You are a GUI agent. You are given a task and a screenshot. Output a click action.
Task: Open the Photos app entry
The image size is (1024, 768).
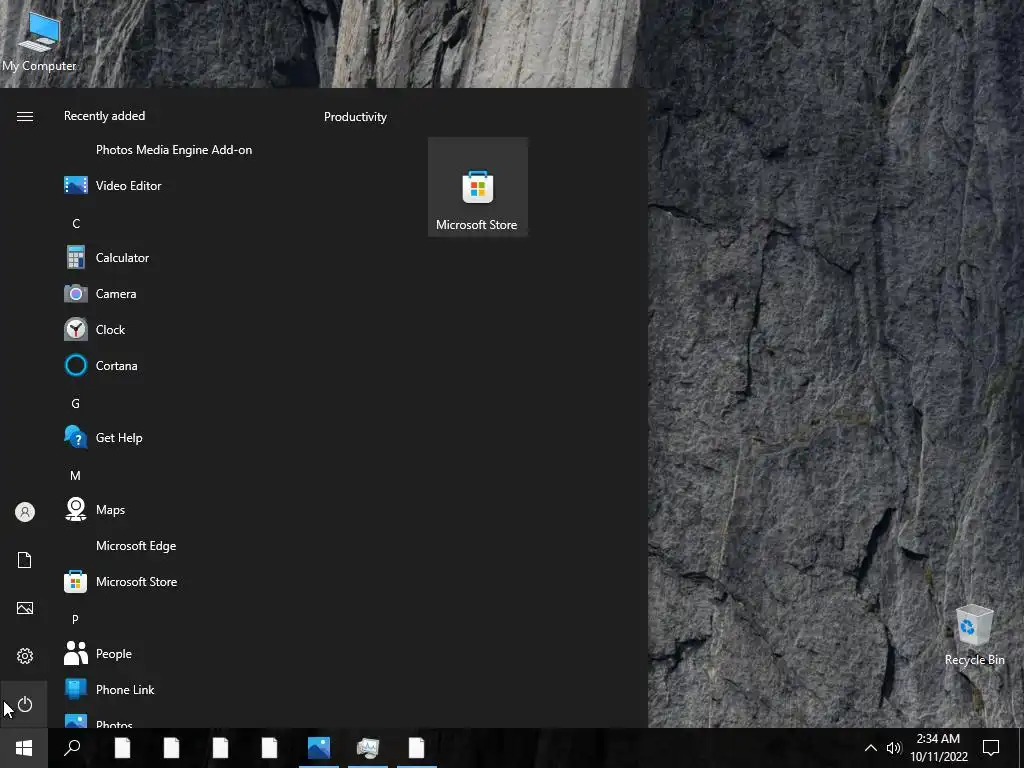coord(176,721)
